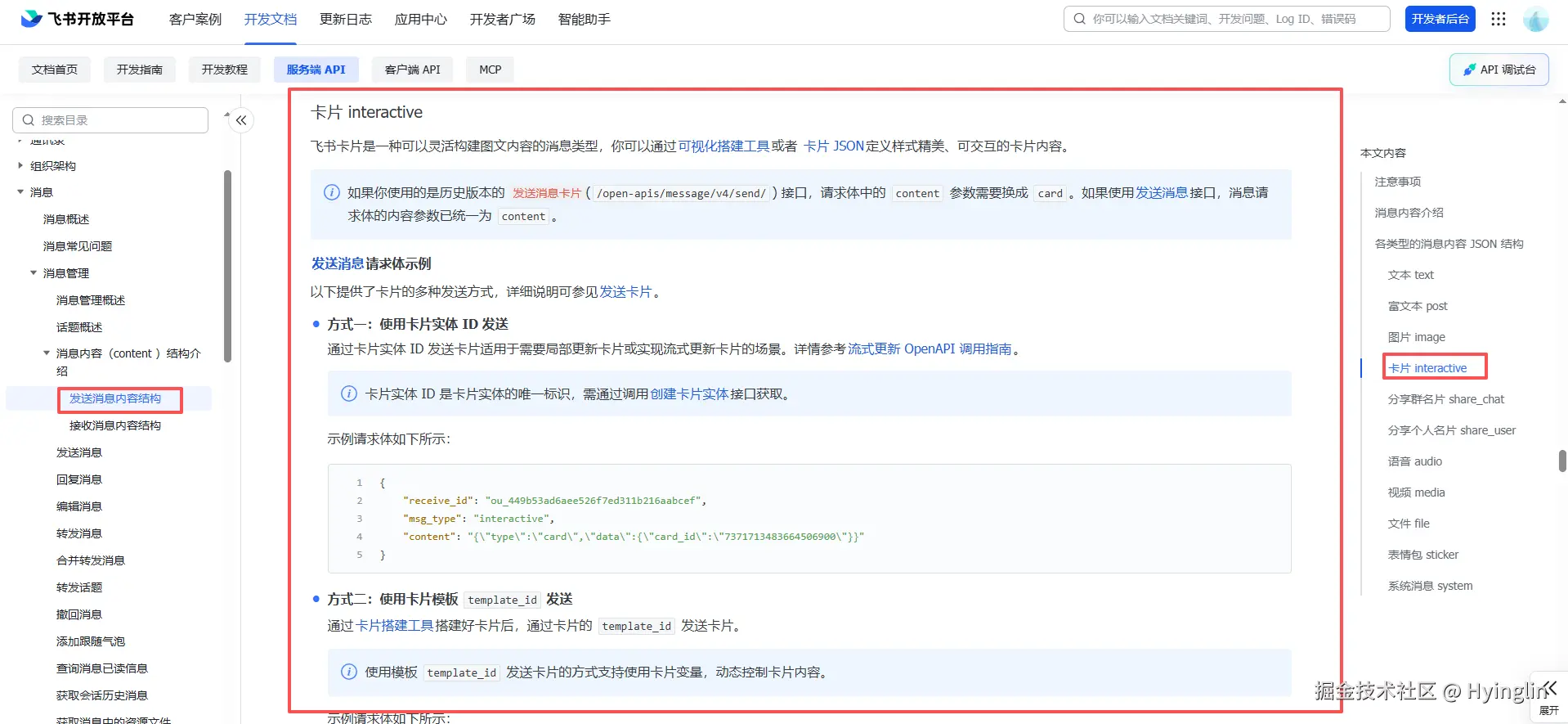
Task: Click the 发送消息 heading link
Action: (x=338, y=263)
